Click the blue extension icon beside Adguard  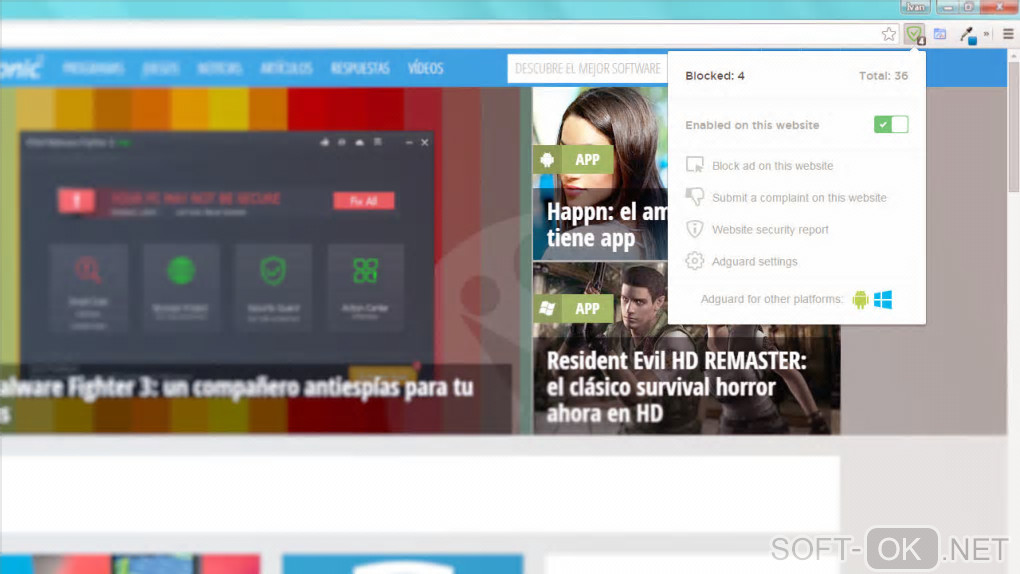point(940,34)
